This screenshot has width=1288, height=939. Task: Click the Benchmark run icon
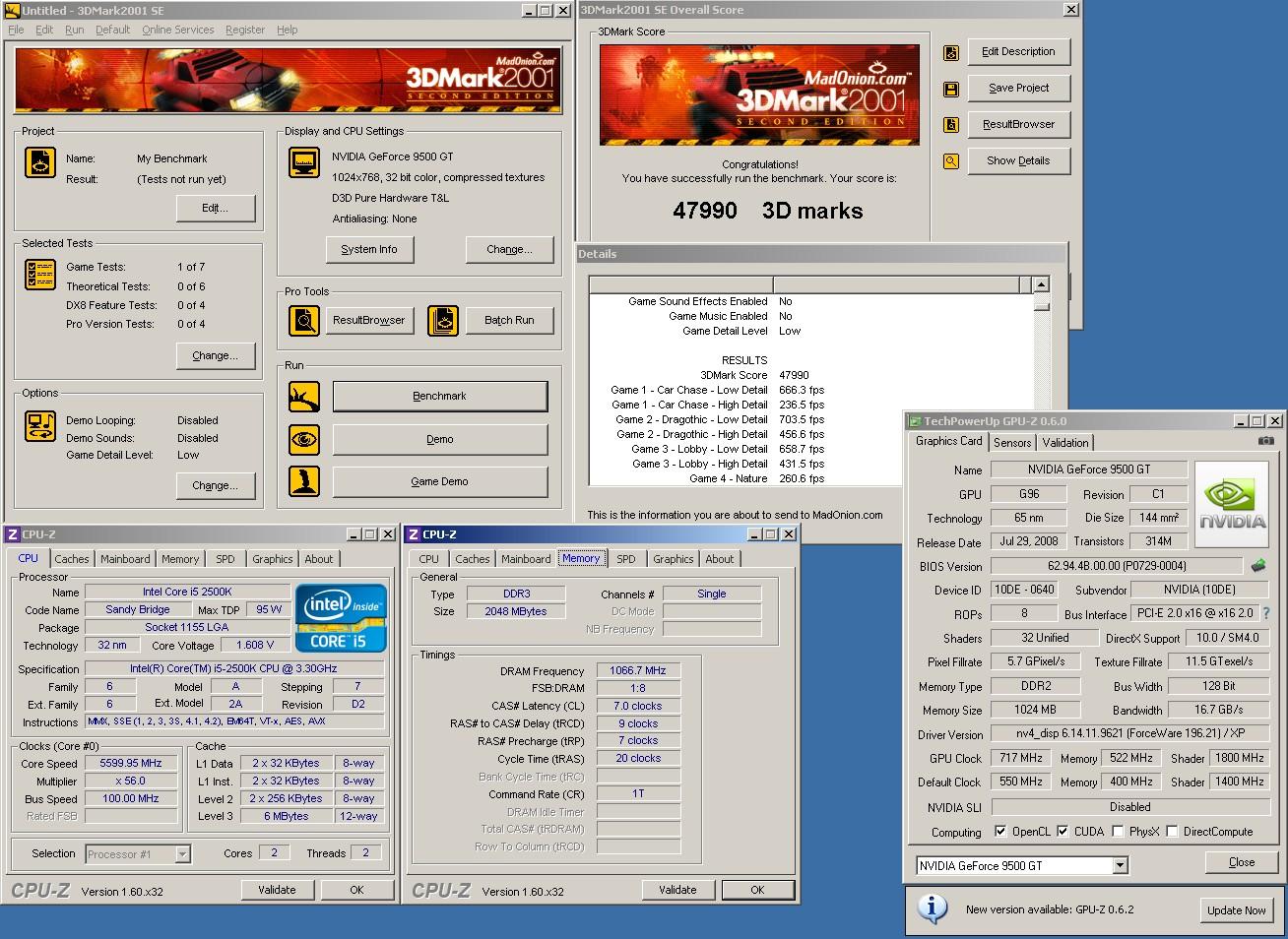point(304,397)
